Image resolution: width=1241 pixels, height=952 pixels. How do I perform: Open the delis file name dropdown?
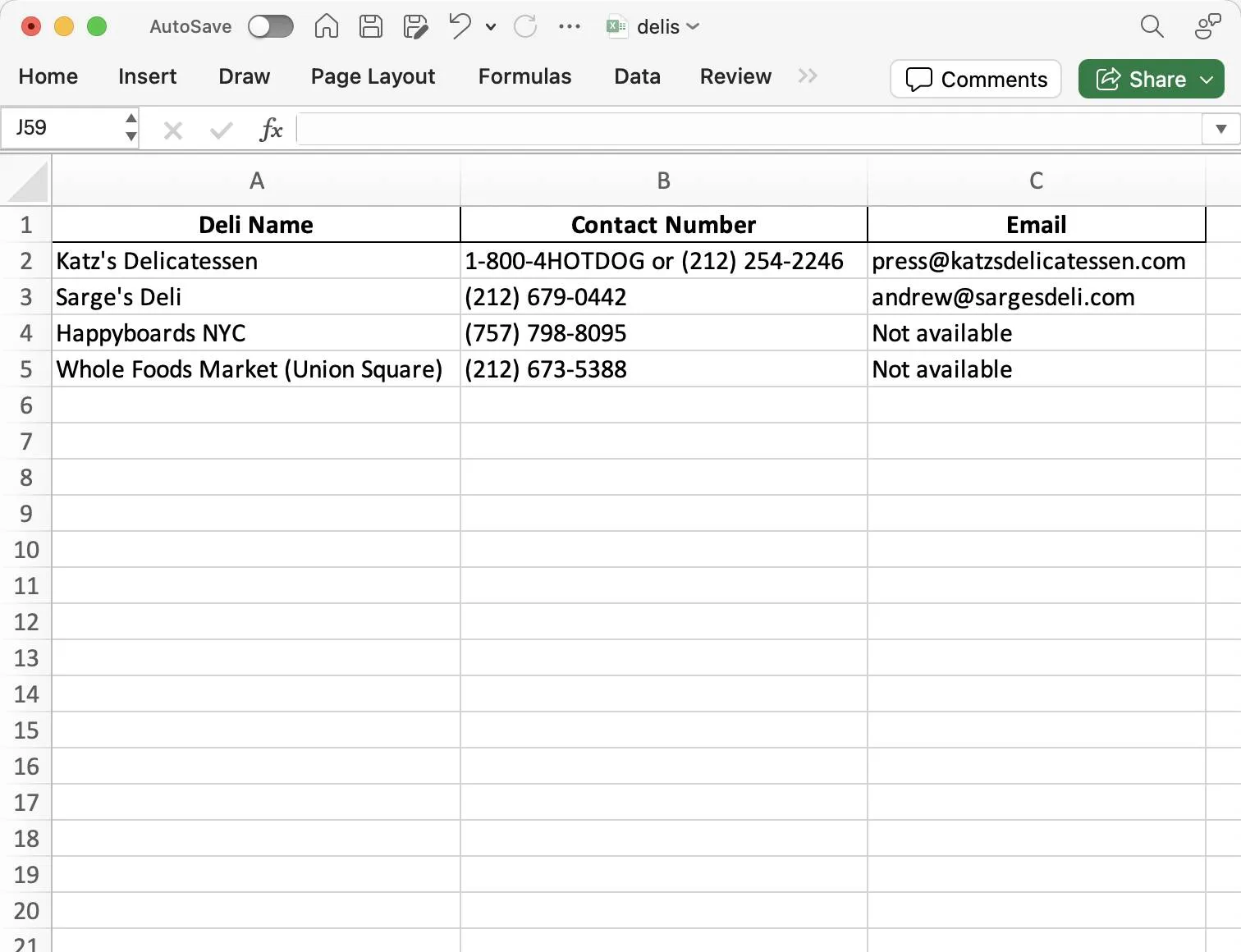click(x=693, y=27)
